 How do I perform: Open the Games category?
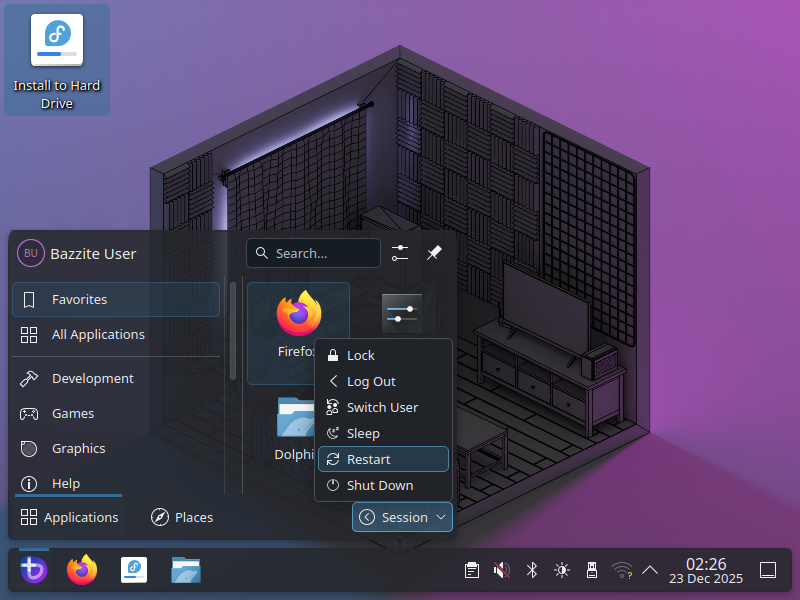tap(116, 413)
